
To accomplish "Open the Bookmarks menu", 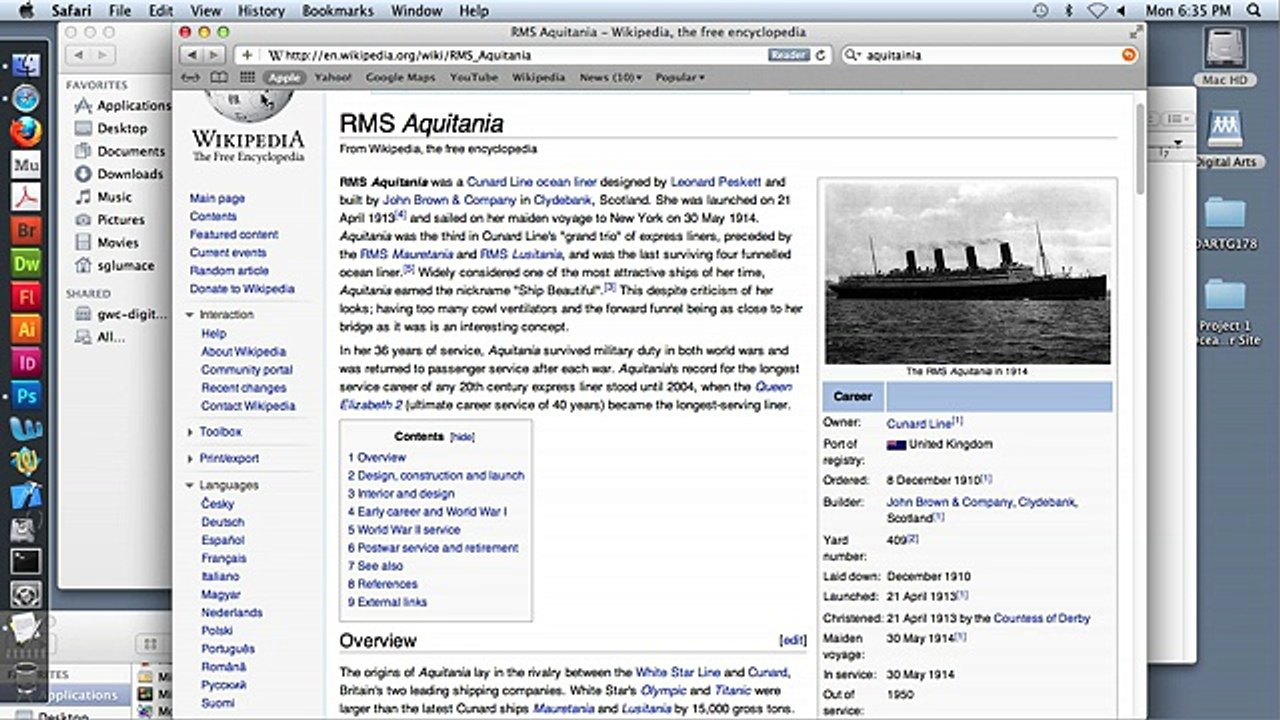I will (x=339, y=11).
